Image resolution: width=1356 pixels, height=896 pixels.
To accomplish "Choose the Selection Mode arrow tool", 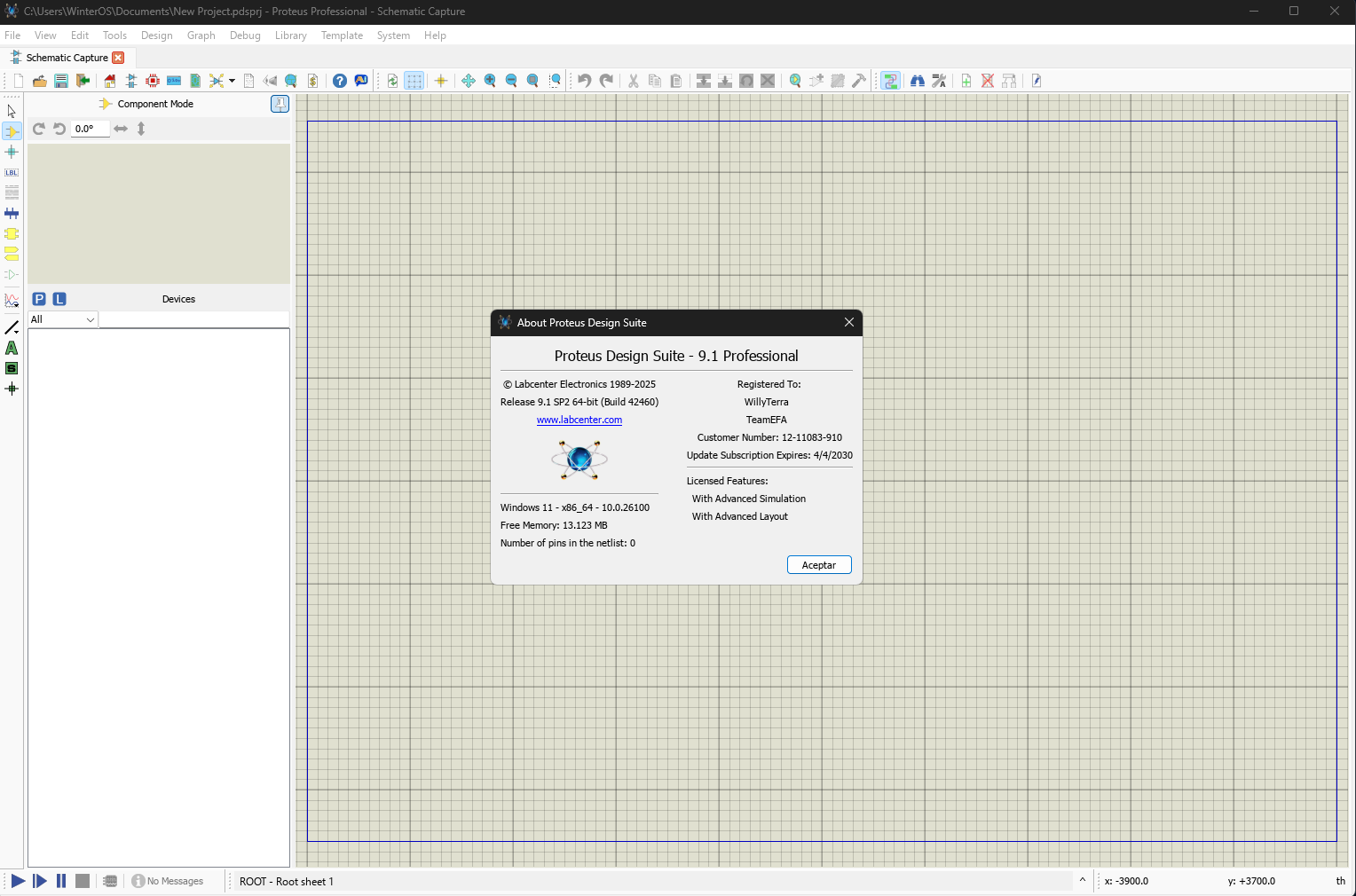I will (x=12, y=111).
